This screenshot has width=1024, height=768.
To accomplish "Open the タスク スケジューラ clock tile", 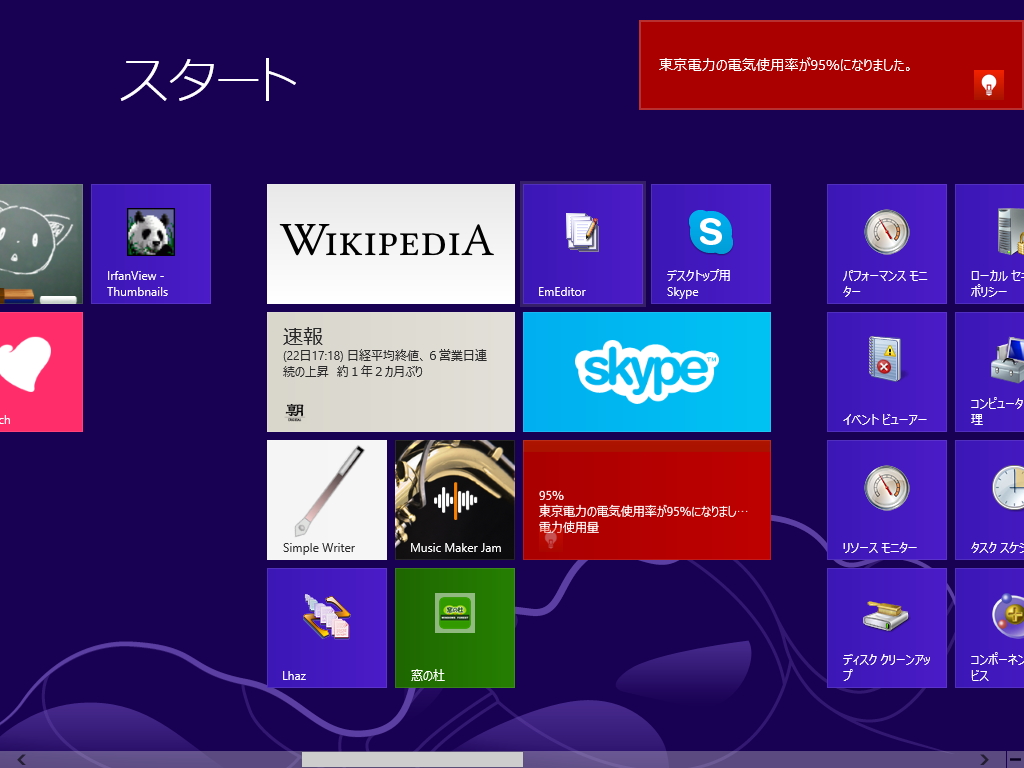I will (989, 500).
